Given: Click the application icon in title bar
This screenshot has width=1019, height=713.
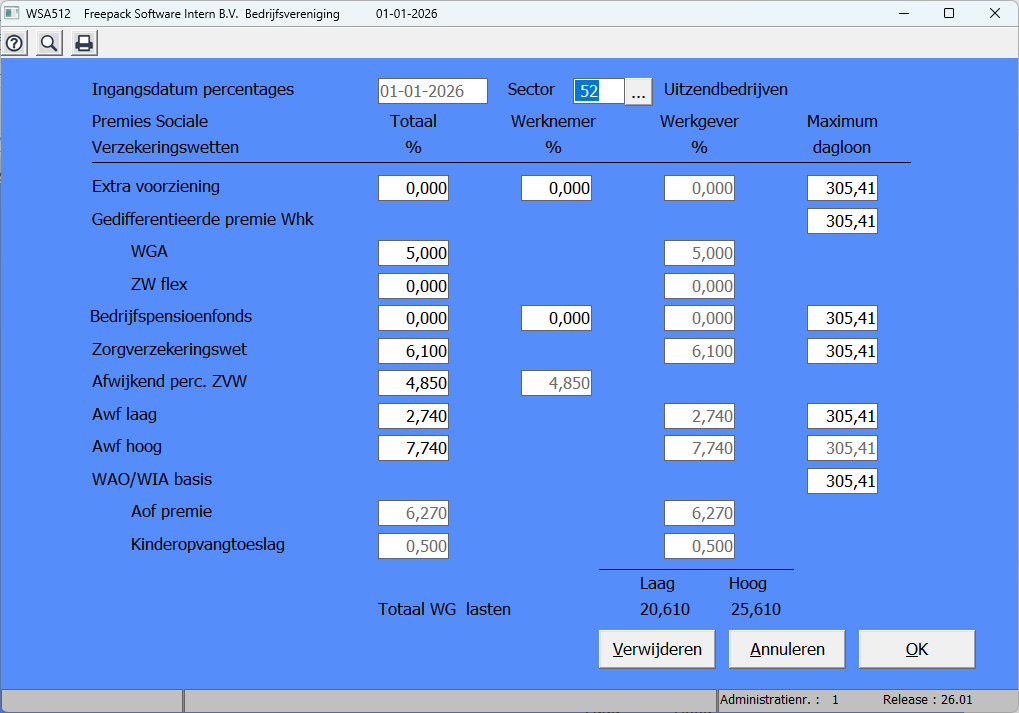Looking at the screenshot, I should (12, 13).
